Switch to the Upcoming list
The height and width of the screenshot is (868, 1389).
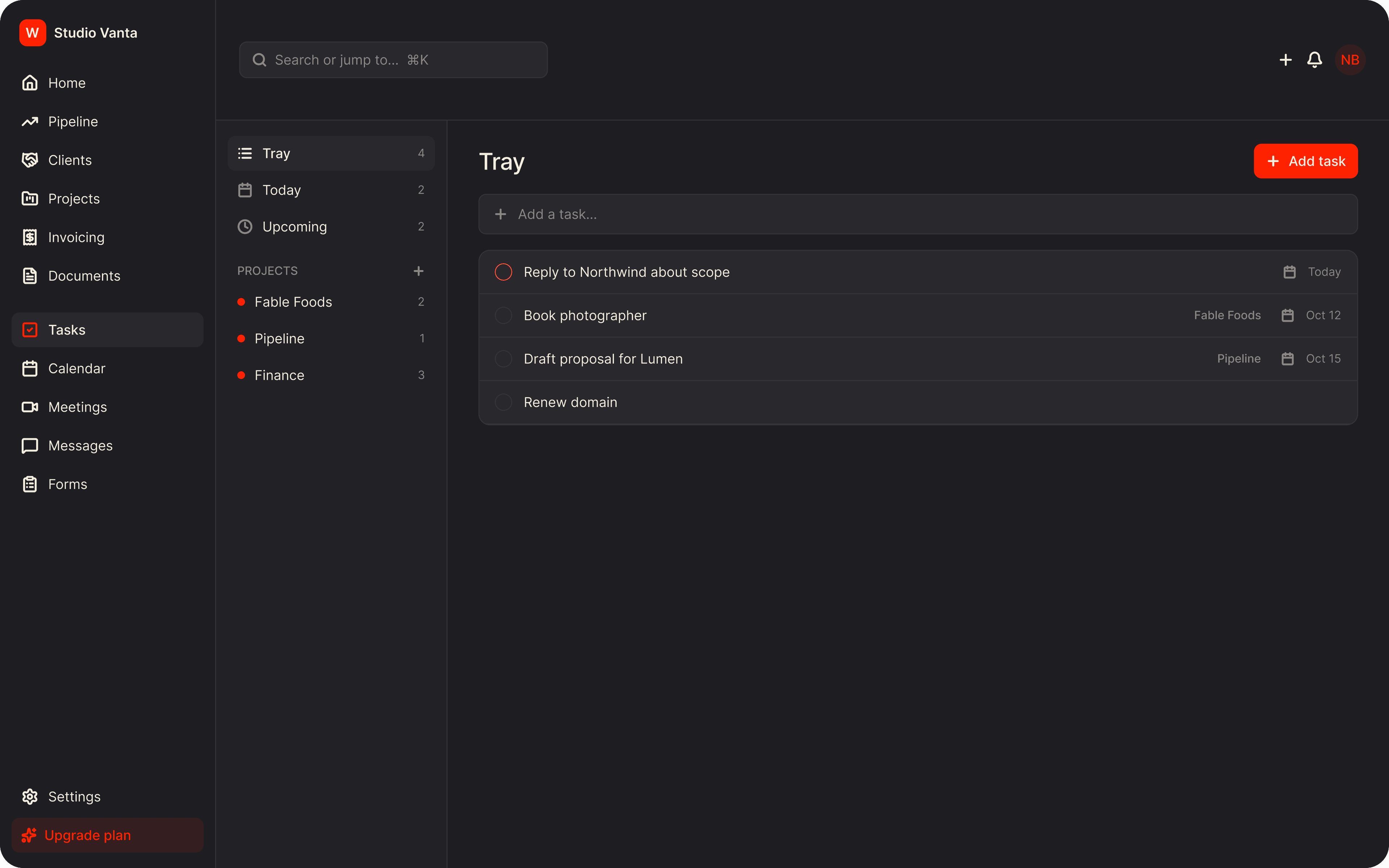331,227
